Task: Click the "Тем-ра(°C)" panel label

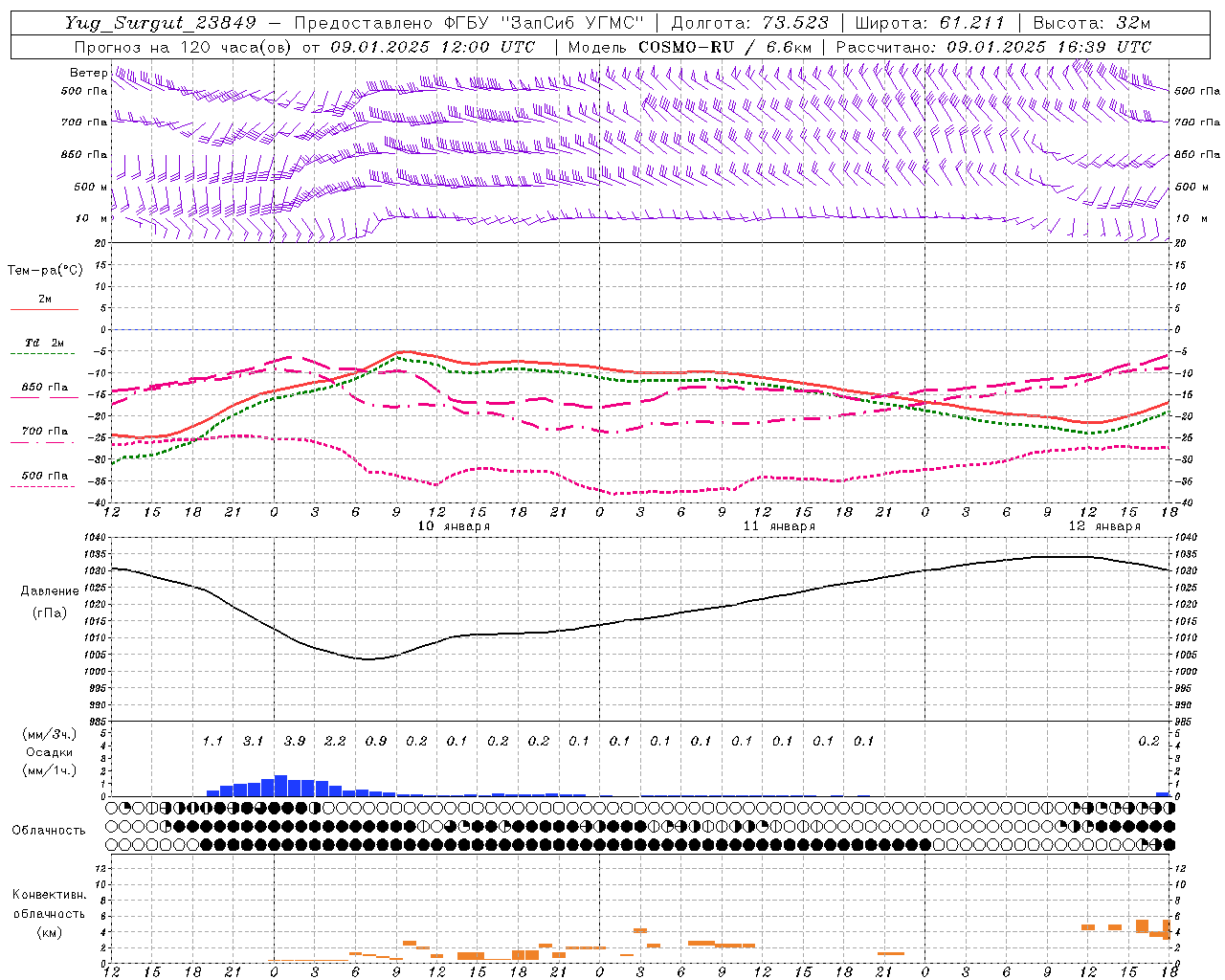Action: (x=45, y=271)
